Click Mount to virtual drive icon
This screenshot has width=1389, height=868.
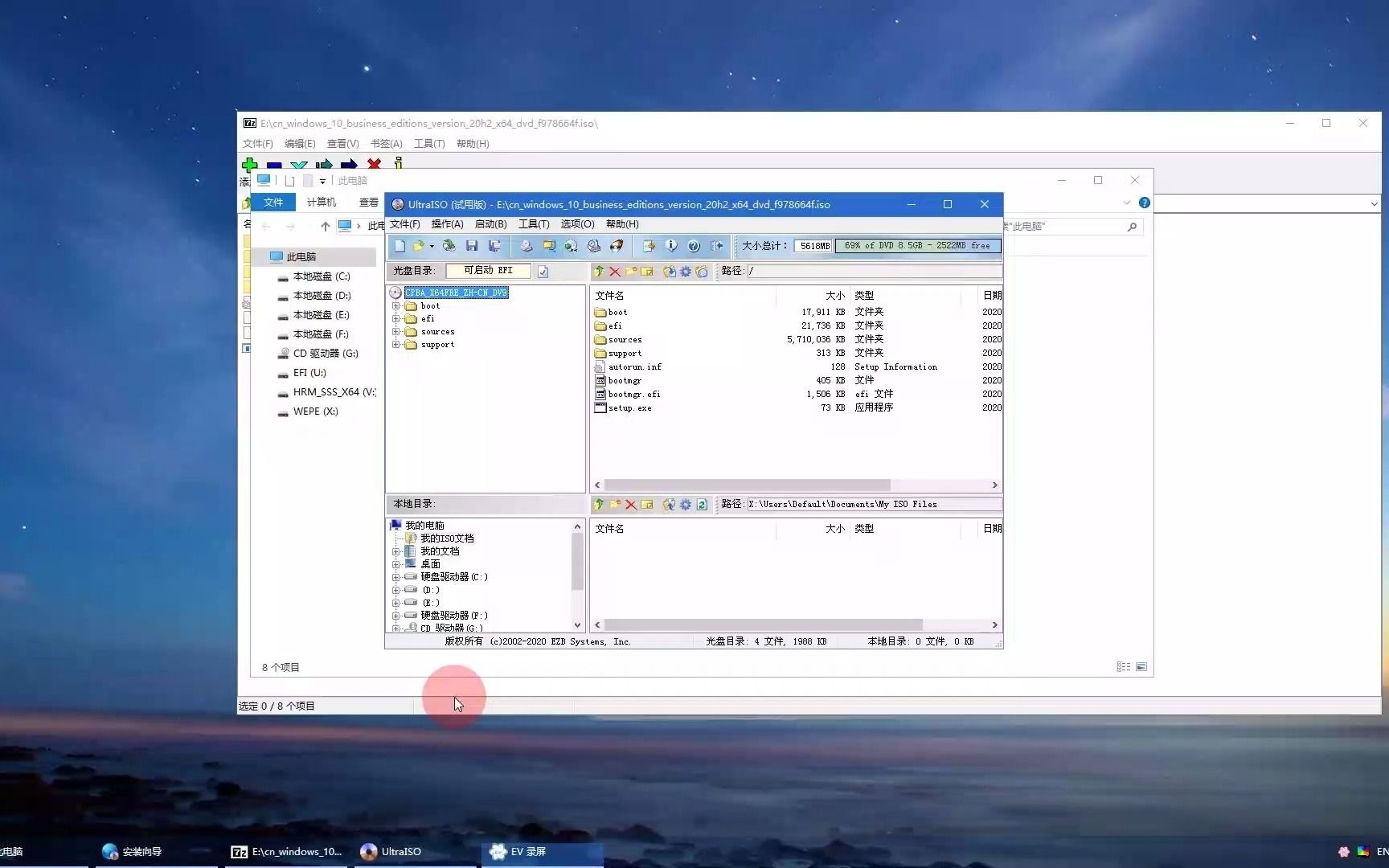point(594,246)
